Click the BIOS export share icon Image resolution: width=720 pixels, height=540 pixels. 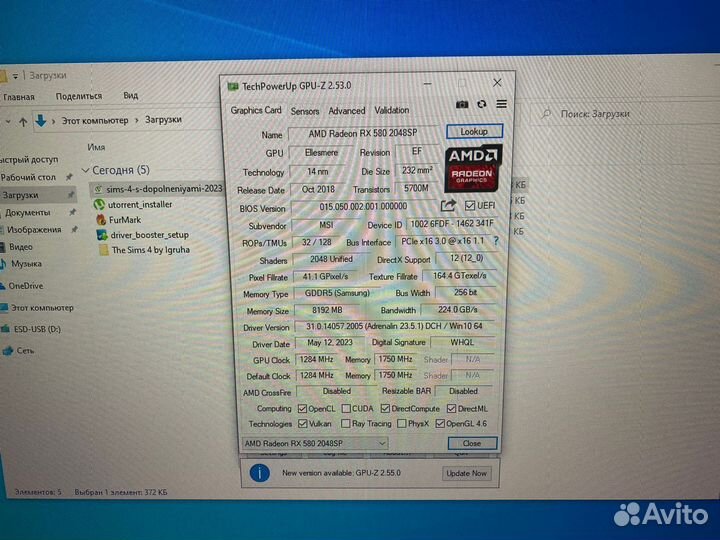(448, 205)
